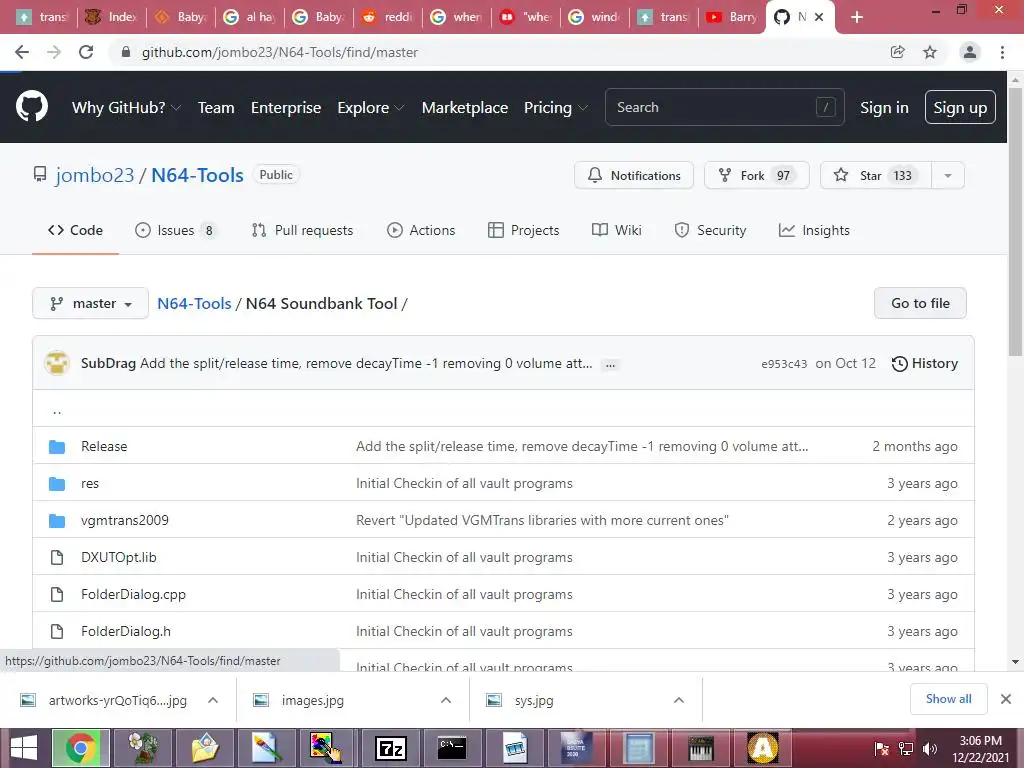This screenshot has height=768, width=1024.
Task: Open FolderDialog.cpp file
Action: click(133, 594)
